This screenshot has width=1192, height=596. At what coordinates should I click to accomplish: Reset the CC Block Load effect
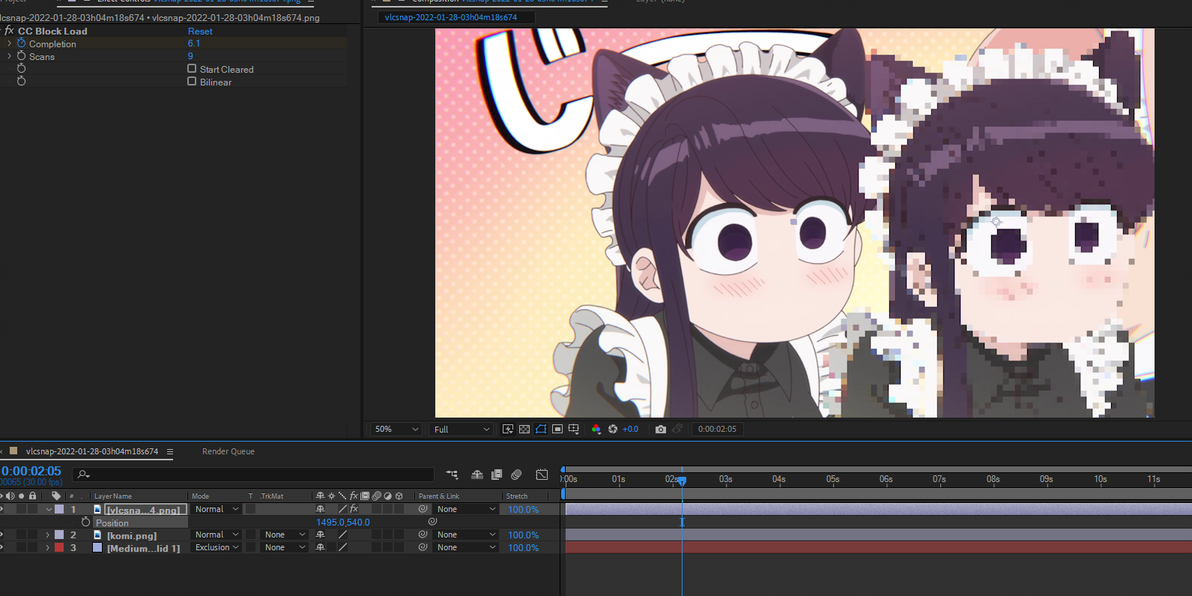point(200,31)
